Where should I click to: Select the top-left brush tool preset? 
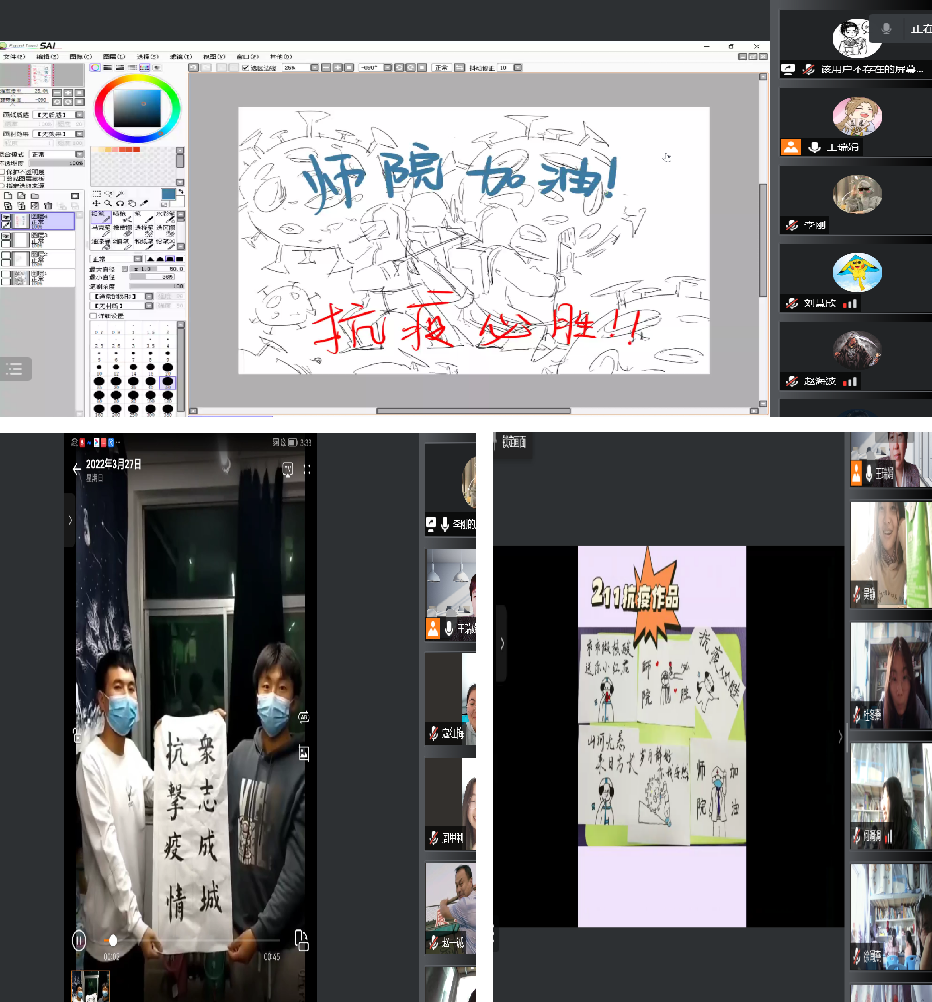coord(100,217)
